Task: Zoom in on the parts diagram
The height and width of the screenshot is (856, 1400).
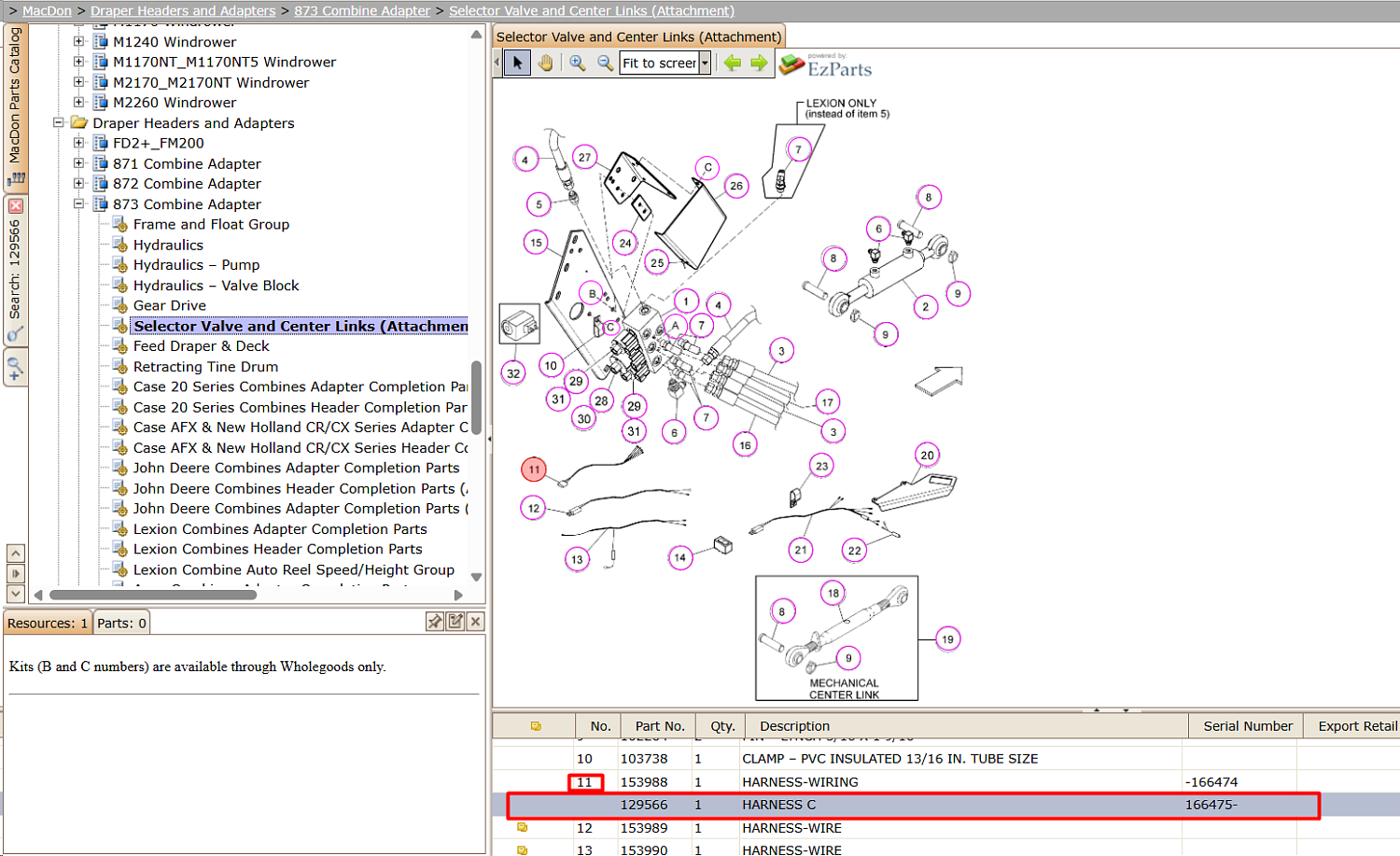Action: [578, 63]
